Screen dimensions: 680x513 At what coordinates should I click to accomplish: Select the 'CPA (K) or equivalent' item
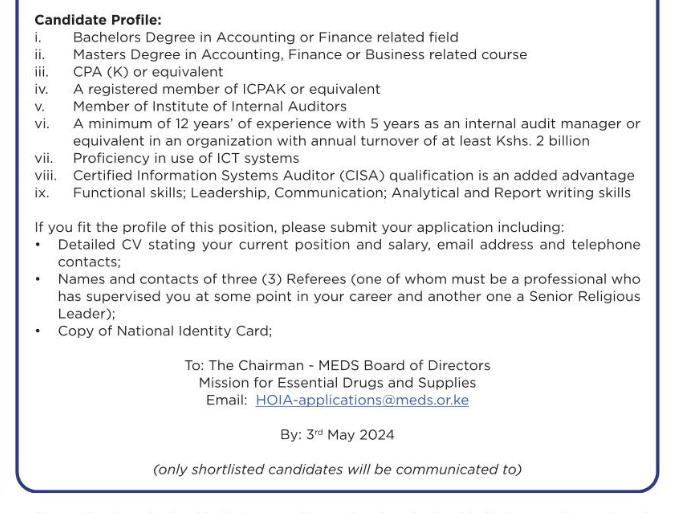point(148,72)
